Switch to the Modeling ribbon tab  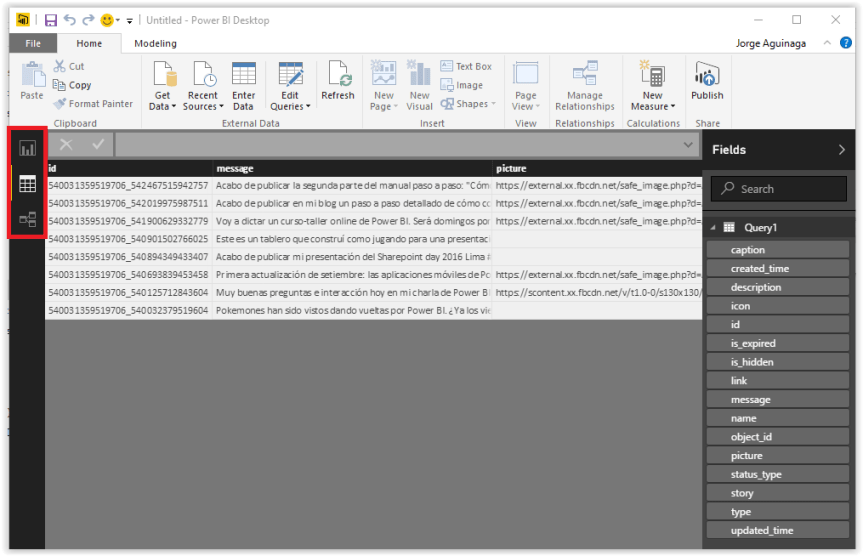point(155,44)
